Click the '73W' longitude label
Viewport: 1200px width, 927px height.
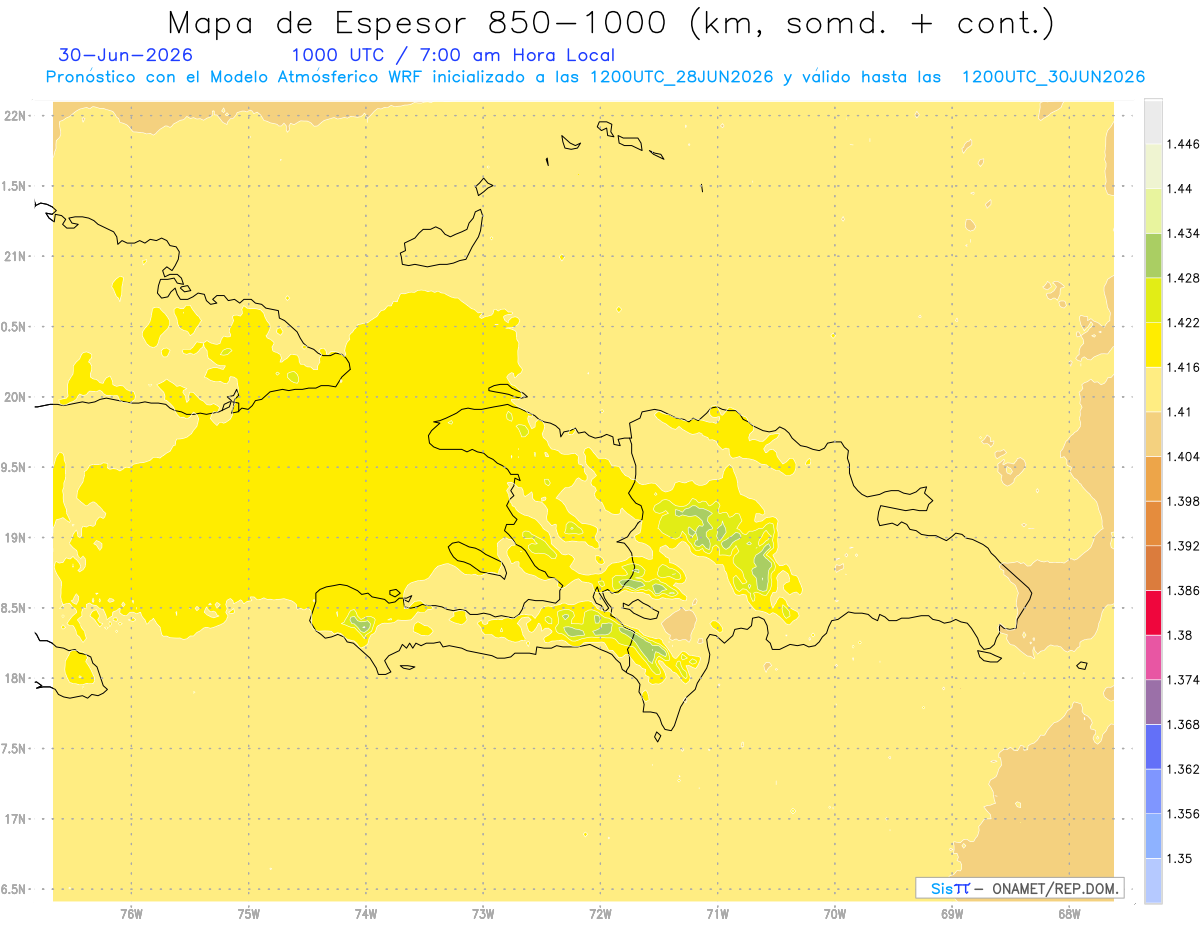(x=483, y=913)
